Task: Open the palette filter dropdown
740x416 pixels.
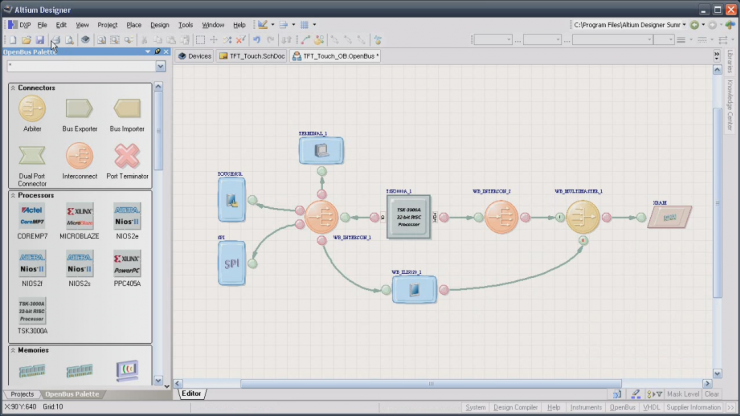Action: coord(160,67)
